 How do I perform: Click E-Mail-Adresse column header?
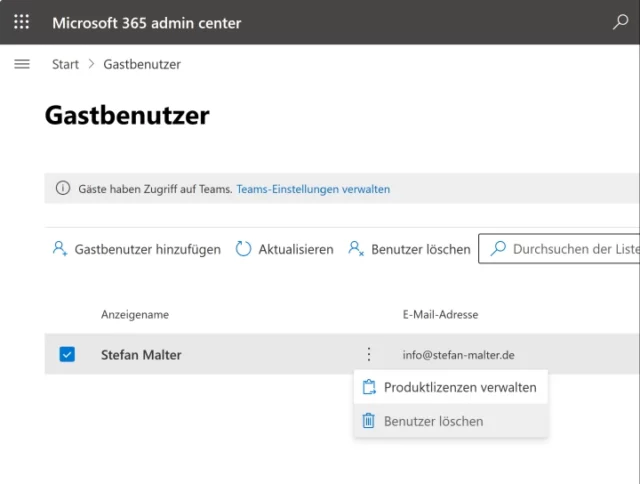click(x=440, y=315)
